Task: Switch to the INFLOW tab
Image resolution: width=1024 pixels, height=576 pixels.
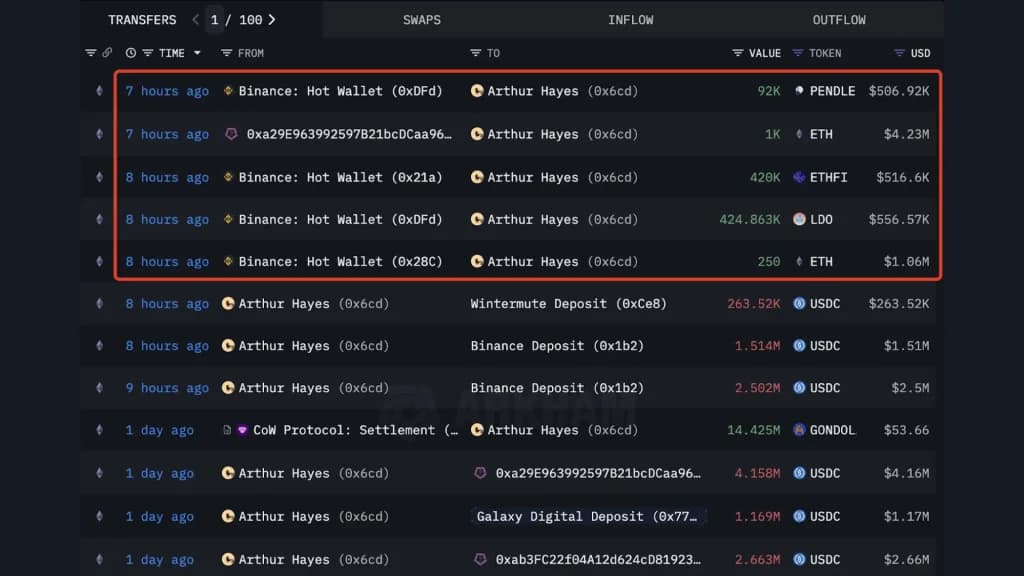Action: click(631, 20)
